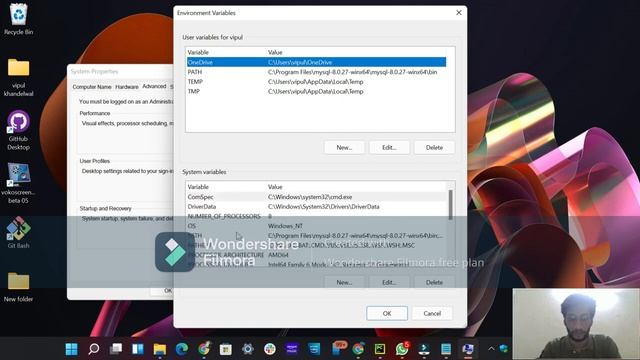Select the TMP user variable row
Viewport: 640px width, 360px height.
point(316,91)
